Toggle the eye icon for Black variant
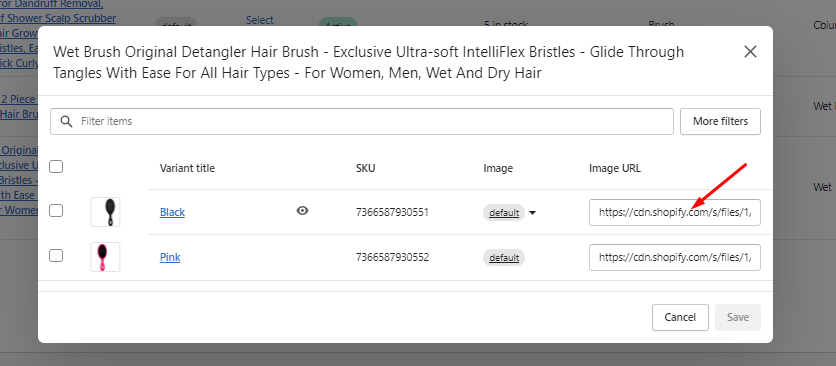The width and height of the screenshot is (836, 366). click(302, 211)
